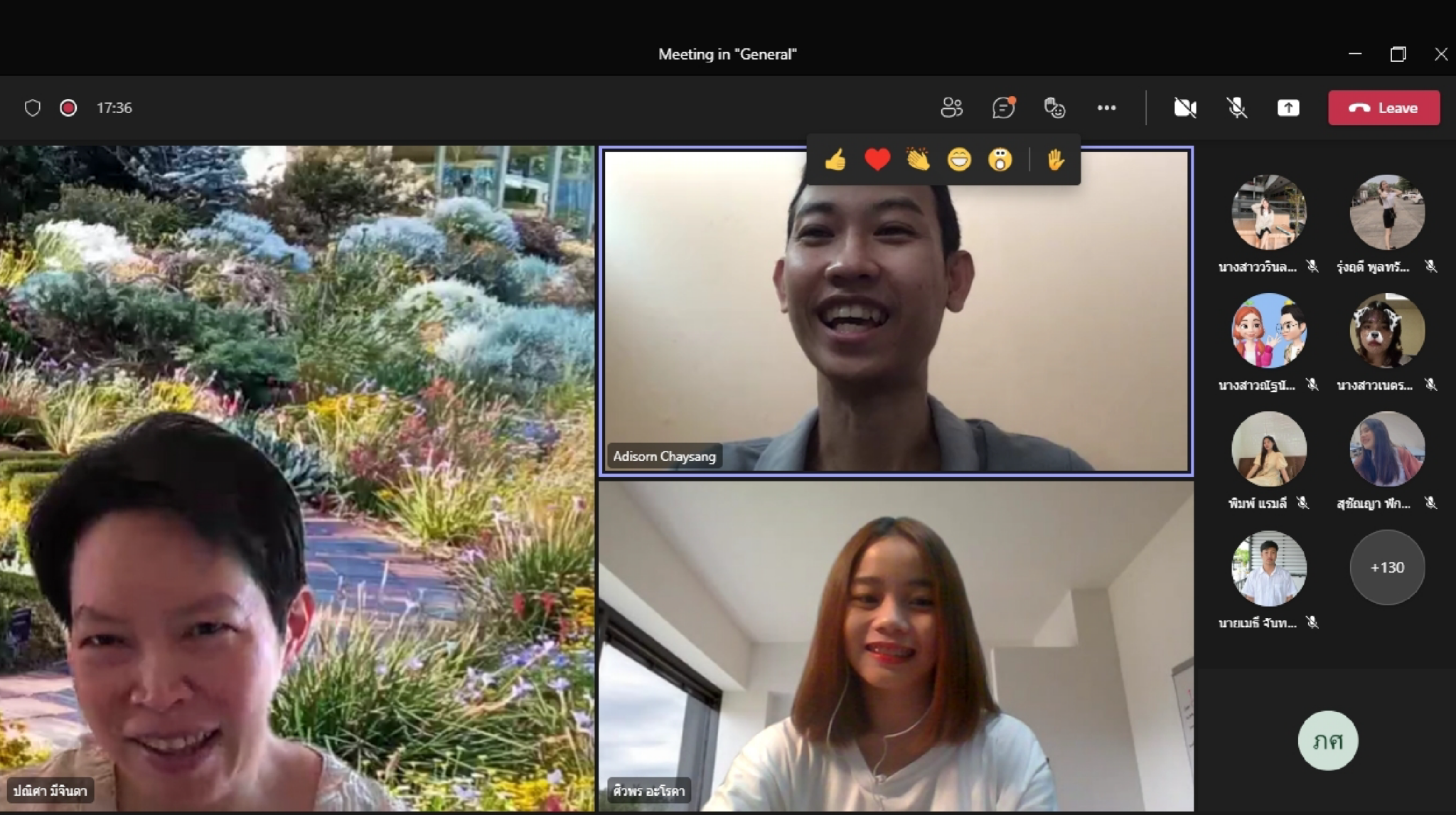Image resolution: width=1456 pixels, height=815 pixels.
Task: Click muted mic icon beside รุ่งฤดี พูลทรั...
Action: coord(1431,267)
